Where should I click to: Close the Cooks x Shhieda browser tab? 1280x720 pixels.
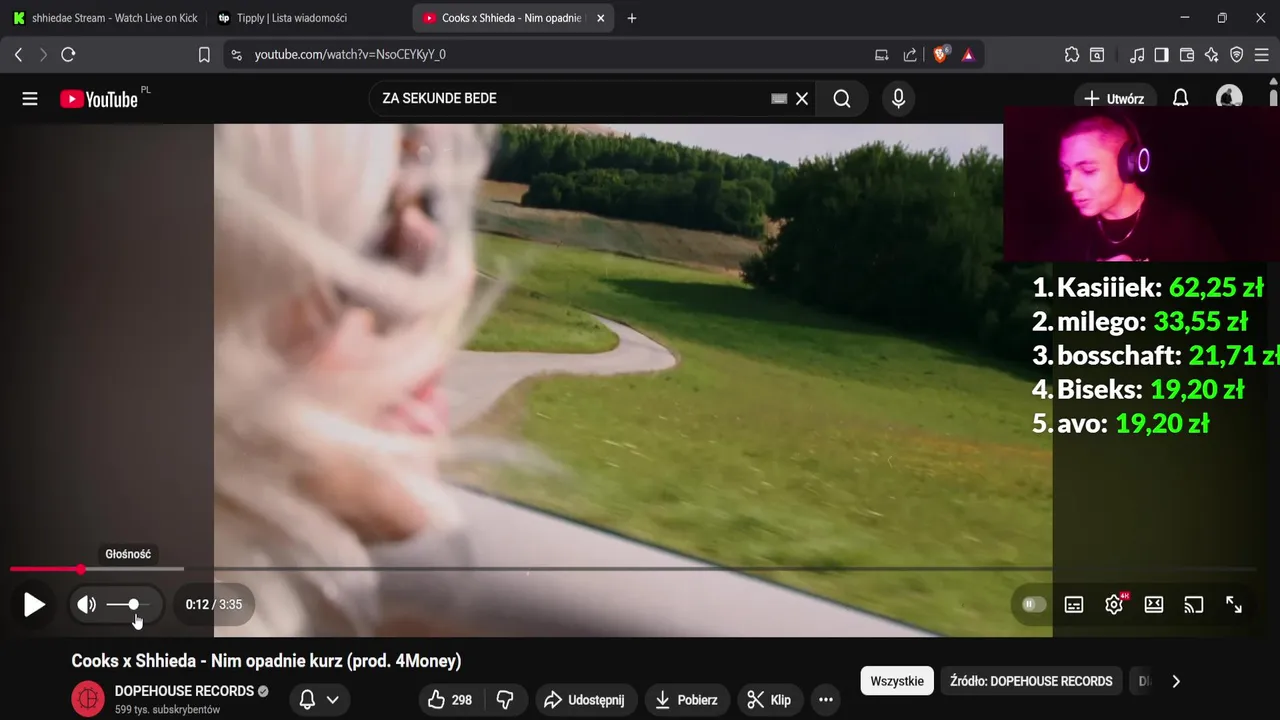click(x=601, y=18)
